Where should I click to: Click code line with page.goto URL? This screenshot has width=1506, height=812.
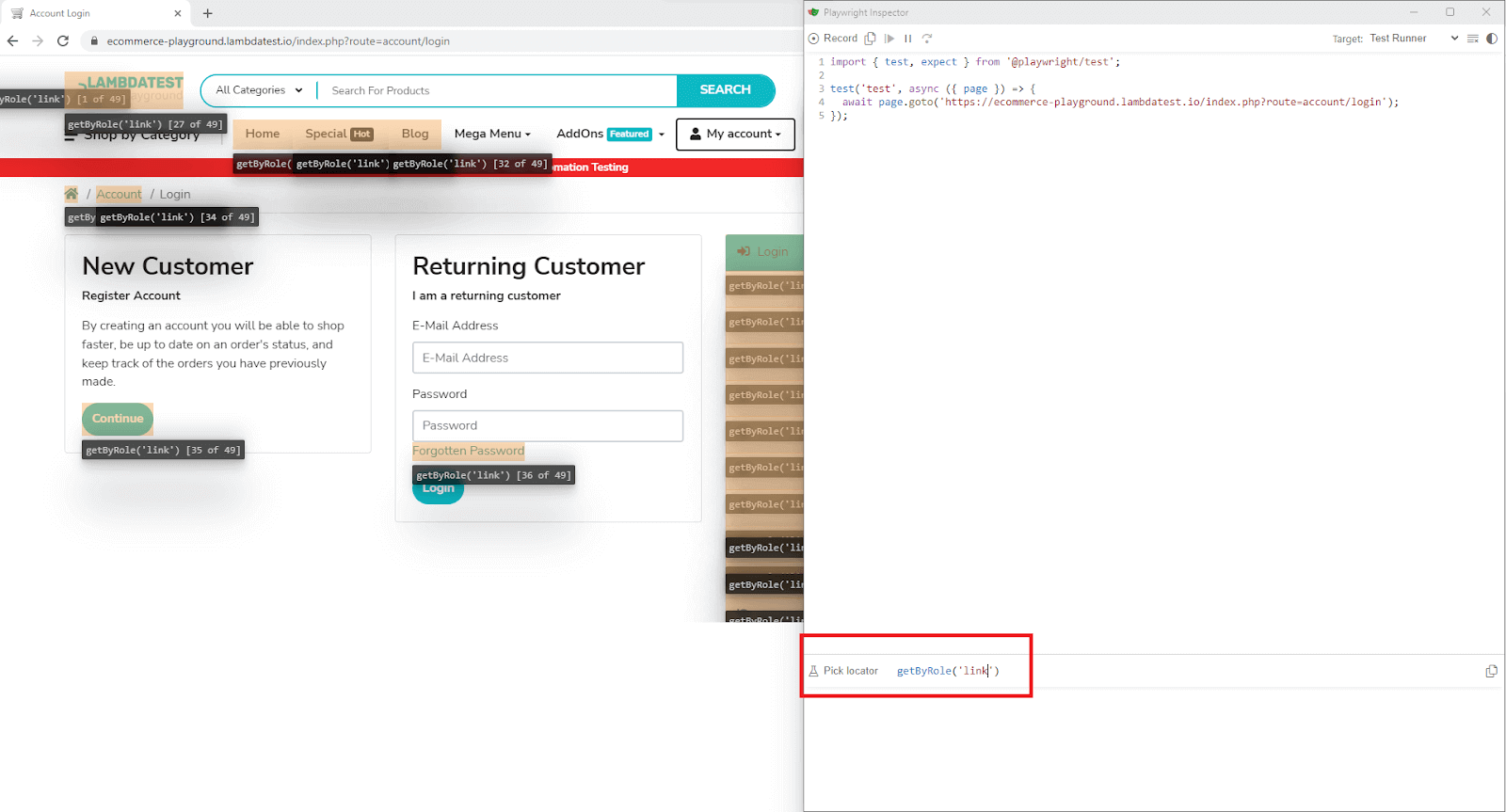point(1120,102)
